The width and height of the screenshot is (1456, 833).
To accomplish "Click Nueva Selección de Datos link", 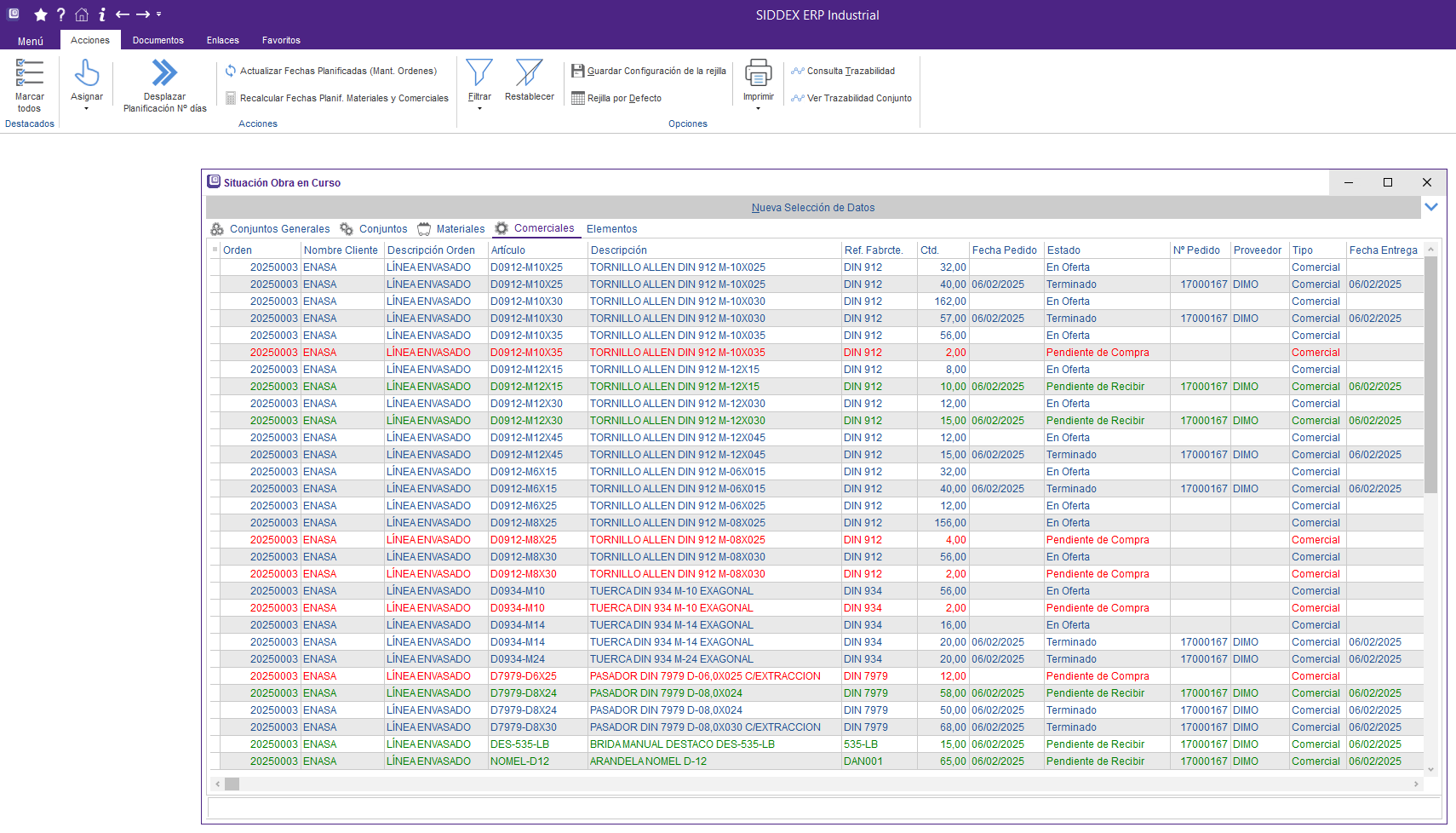I will coord(812,208).
